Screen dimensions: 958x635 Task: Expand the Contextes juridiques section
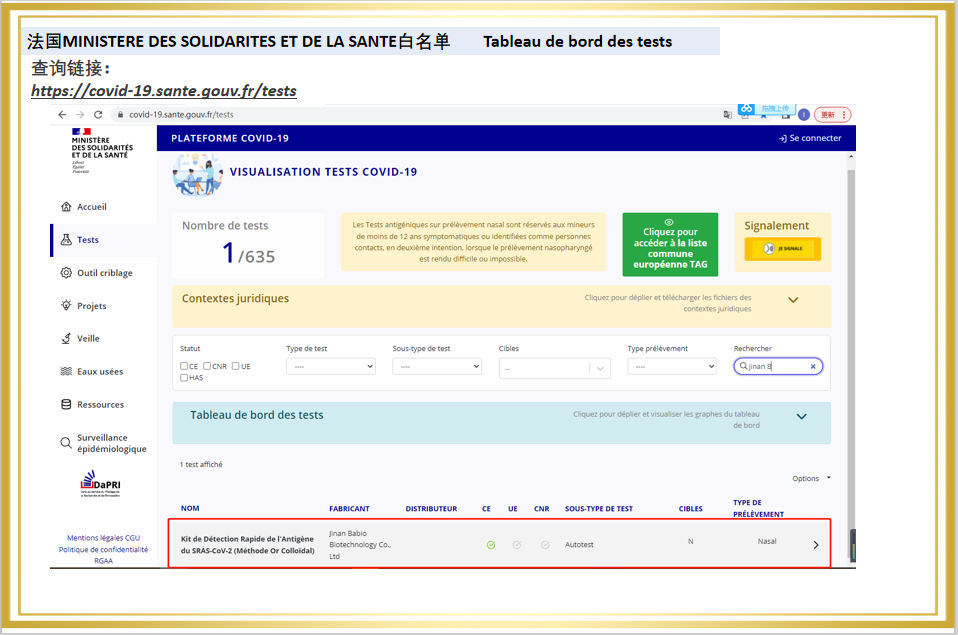click(793, 299)
